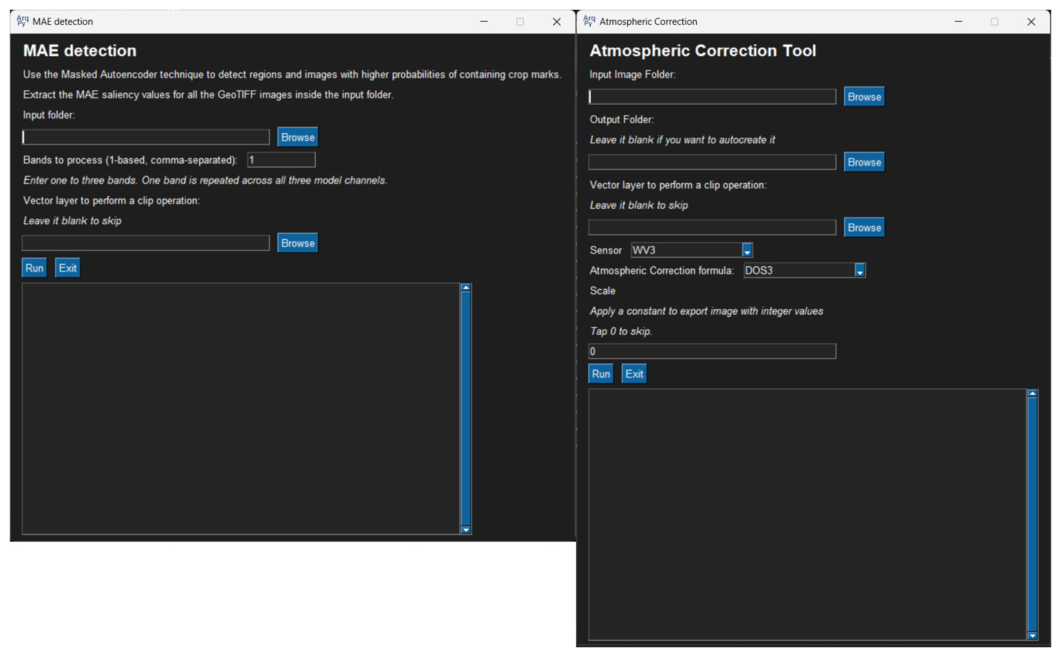Image resolution: width=1060 pixels, height=656 pixels.
Task: Click MAE detection vector layer path field
Action: tap(145, 243)
